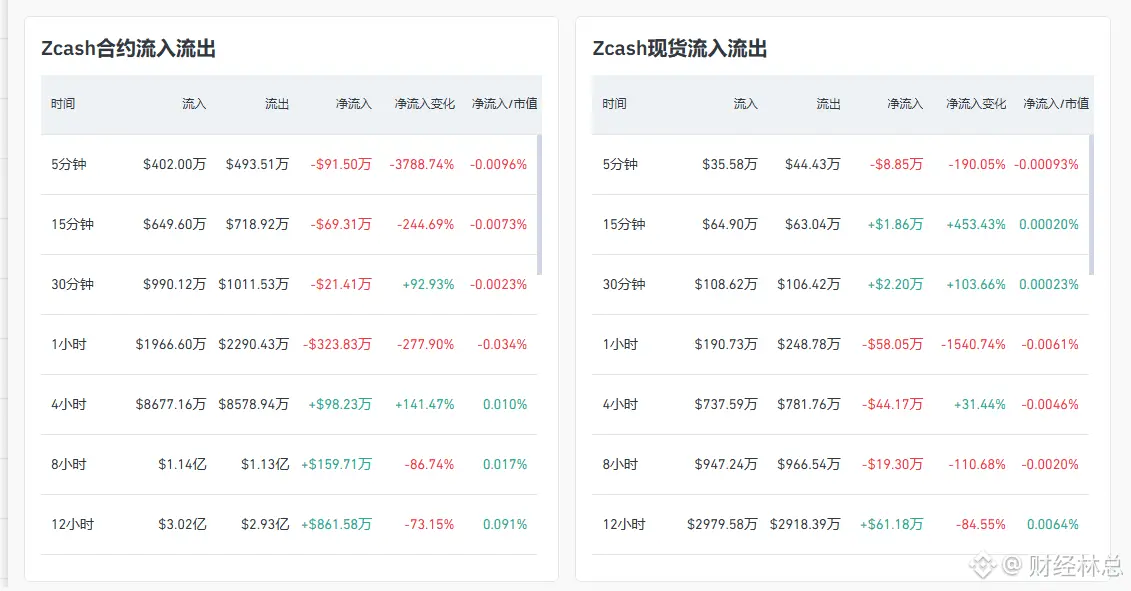Click the value $402.00万
The width and height of the screenshot is (1131, 591).
click(x=175, y=165)
